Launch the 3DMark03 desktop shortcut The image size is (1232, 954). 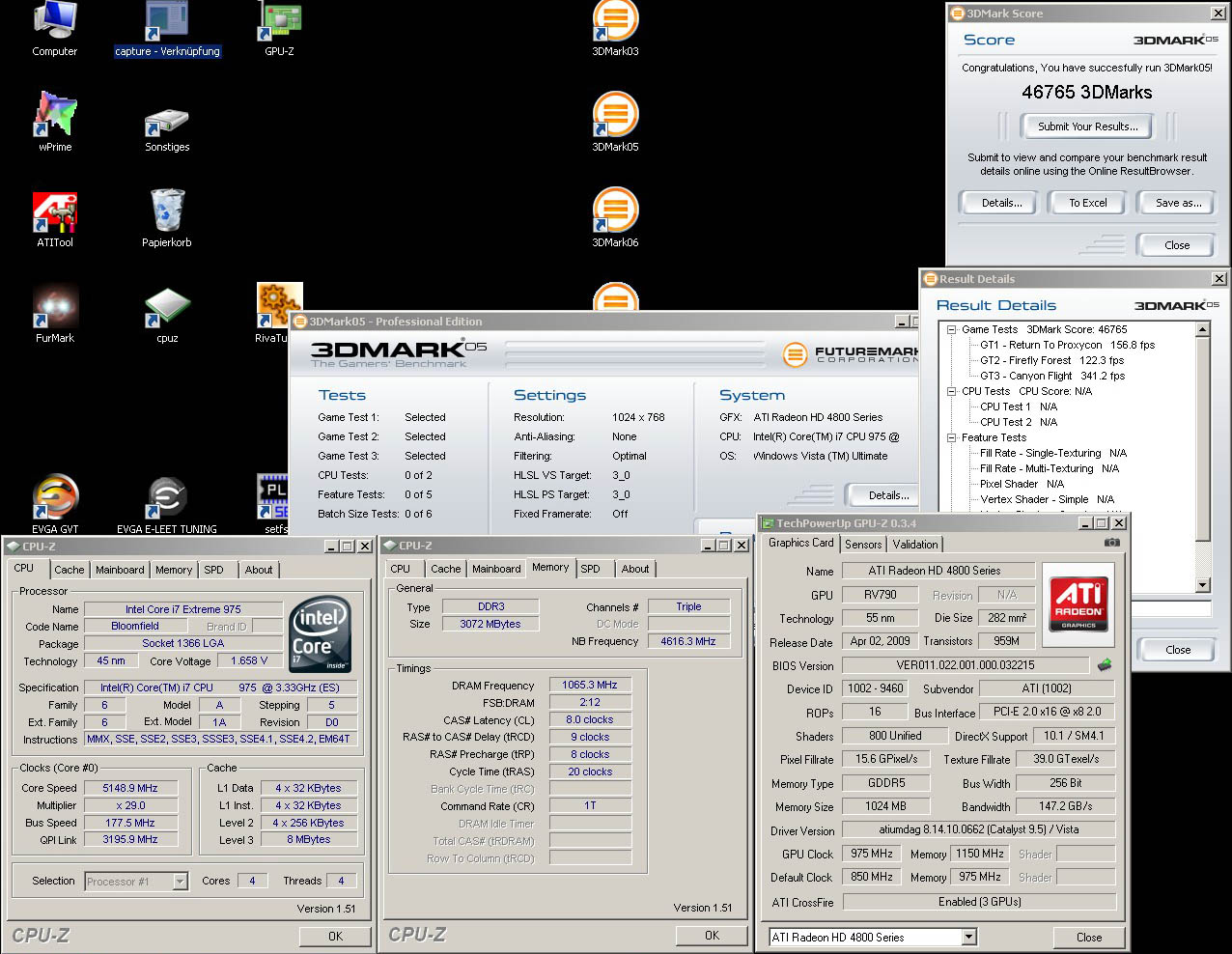click(615, 29)
